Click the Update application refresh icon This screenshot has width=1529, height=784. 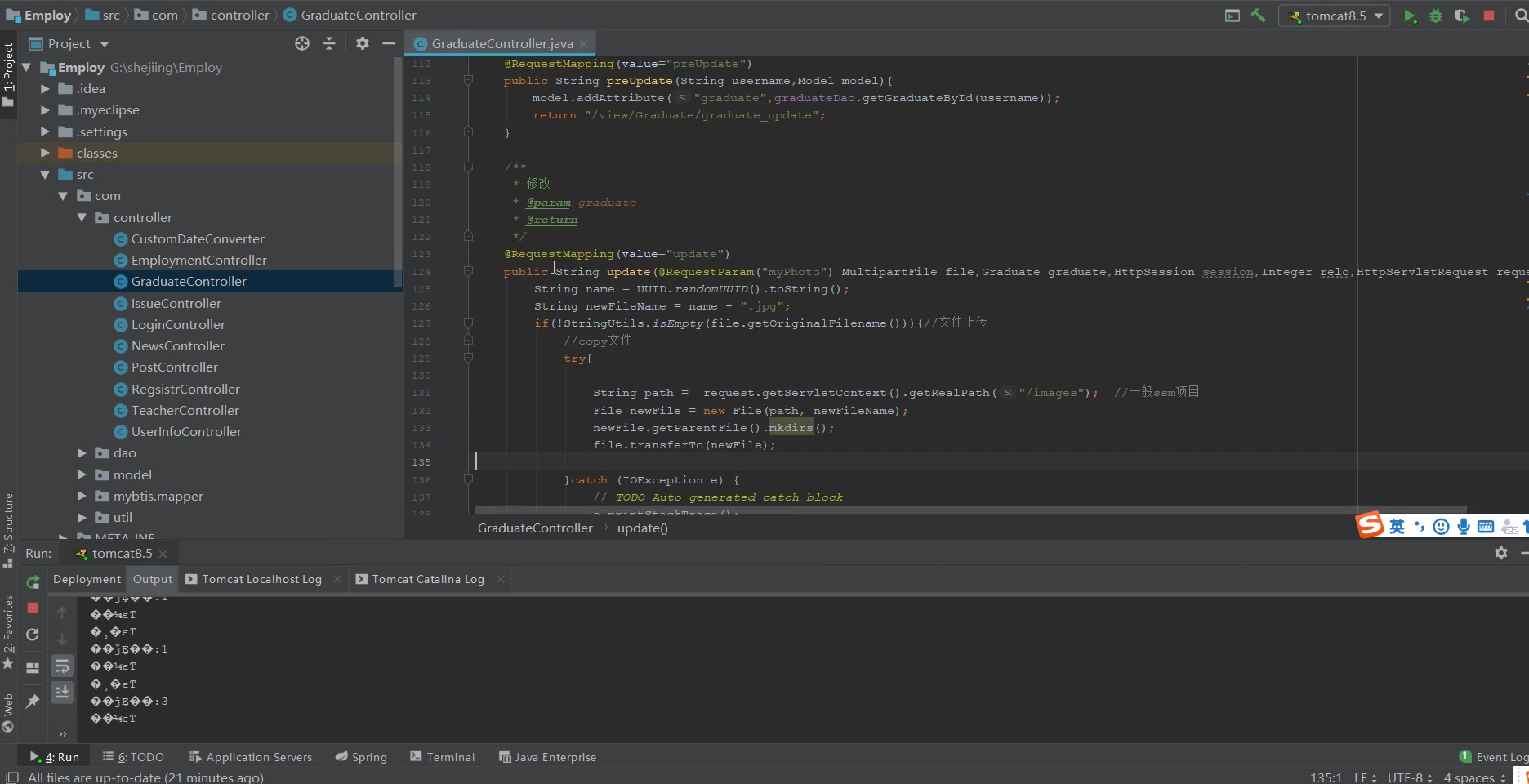(33, 635)
